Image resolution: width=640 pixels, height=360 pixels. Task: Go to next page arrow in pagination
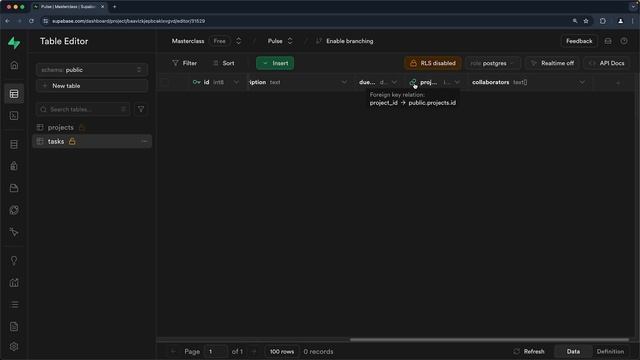click(254, 351)
